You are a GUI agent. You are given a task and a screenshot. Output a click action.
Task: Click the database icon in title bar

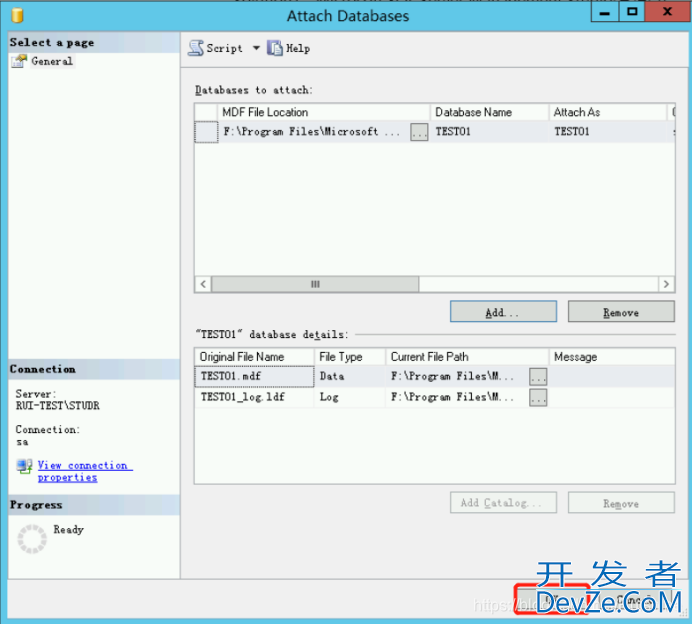17,15
